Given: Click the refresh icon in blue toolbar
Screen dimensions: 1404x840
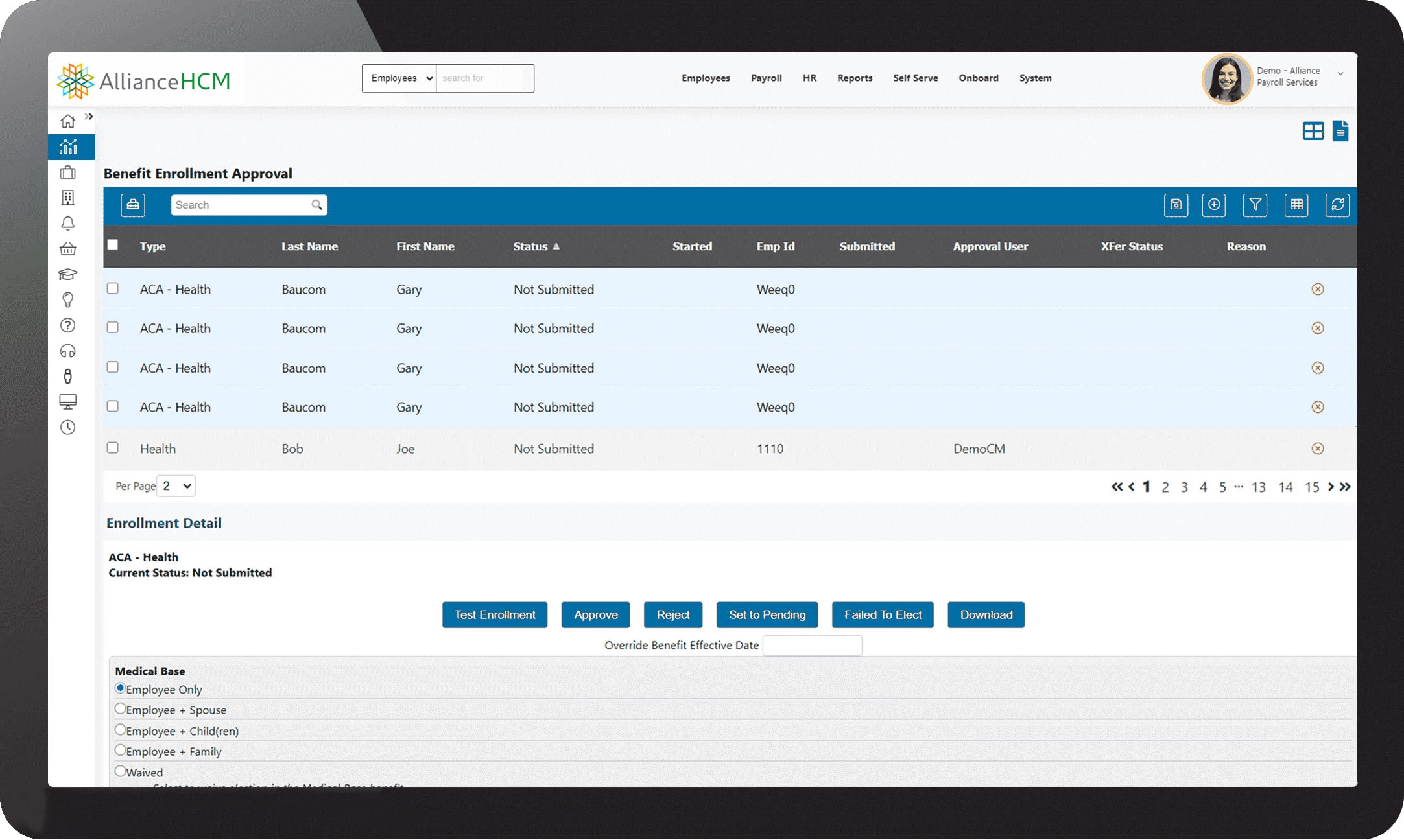Looking at the screenshot, I should [x=1337, y=205].
